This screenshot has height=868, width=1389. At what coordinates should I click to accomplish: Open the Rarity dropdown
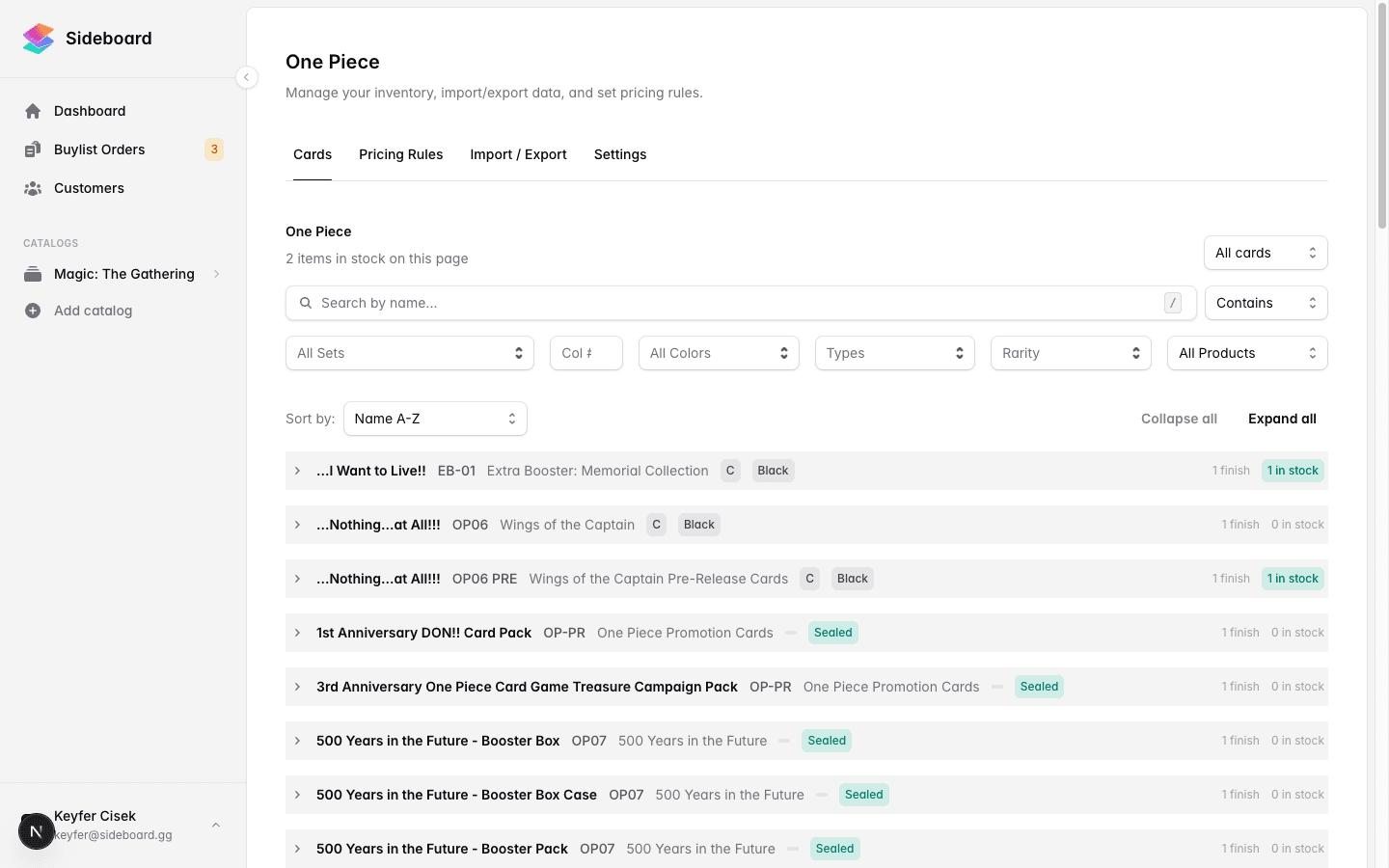click(x=1071, y=353)
